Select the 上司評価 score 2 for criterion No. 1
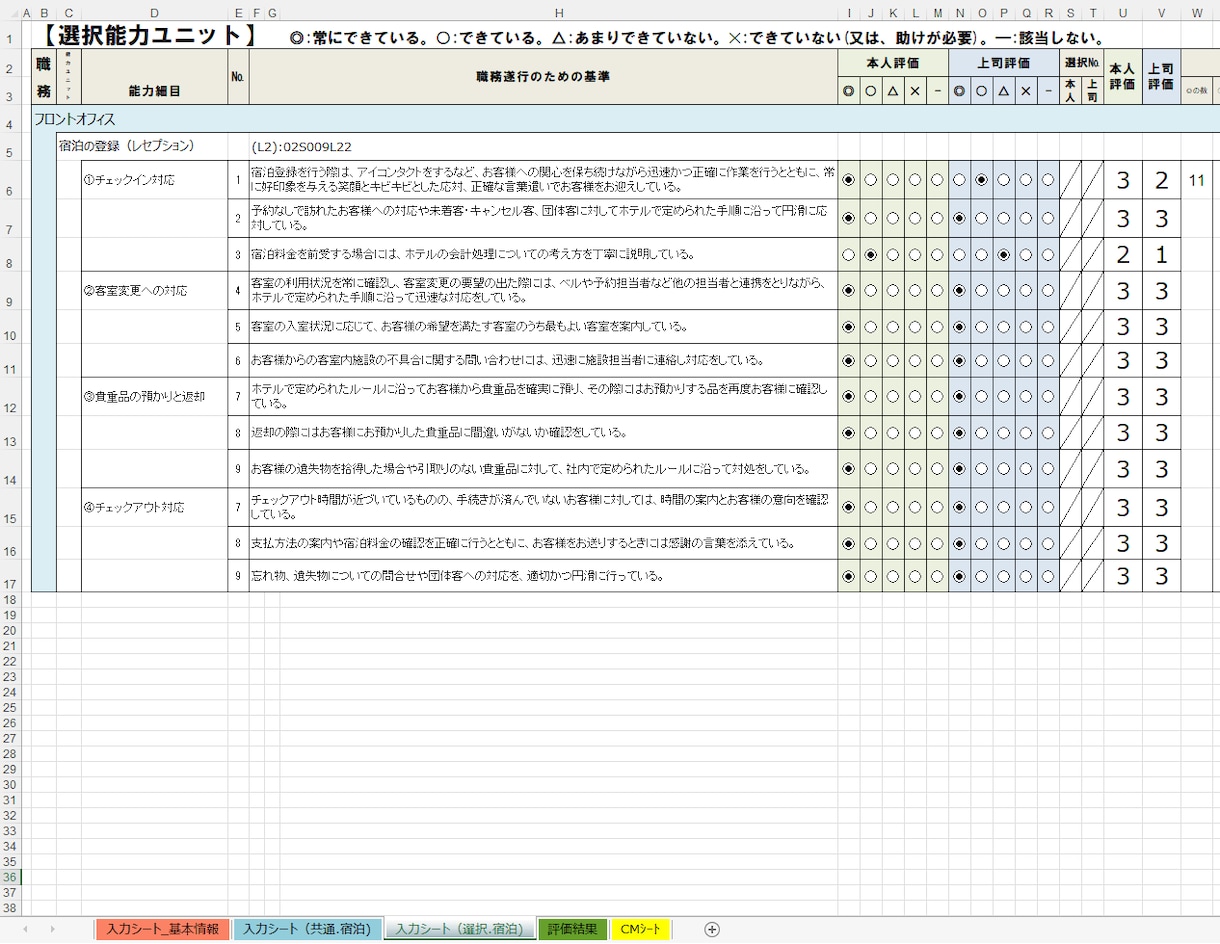Image resolution: width=1220 pixels, height=944 pixels. [1161, 180]
